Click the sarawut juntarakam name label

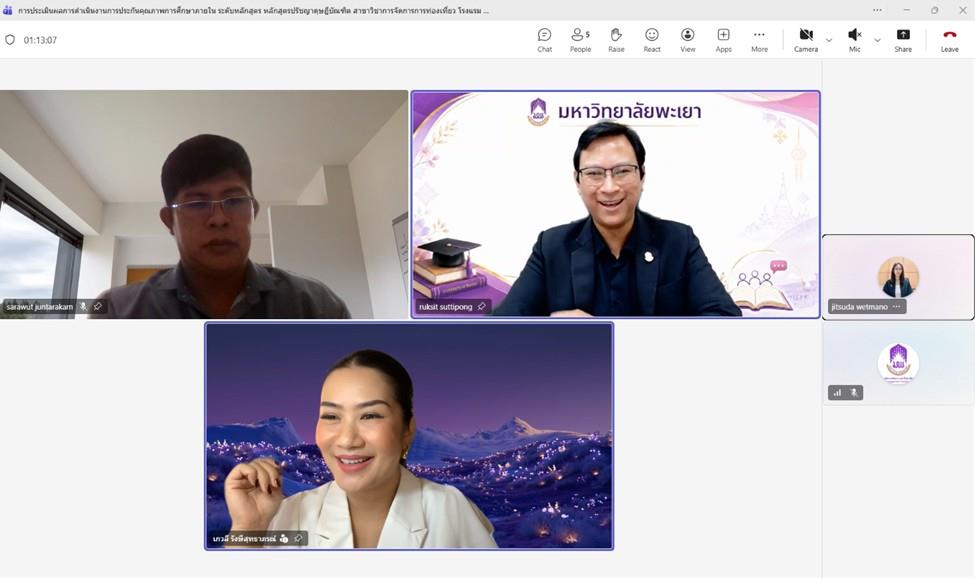click(40, 307)
